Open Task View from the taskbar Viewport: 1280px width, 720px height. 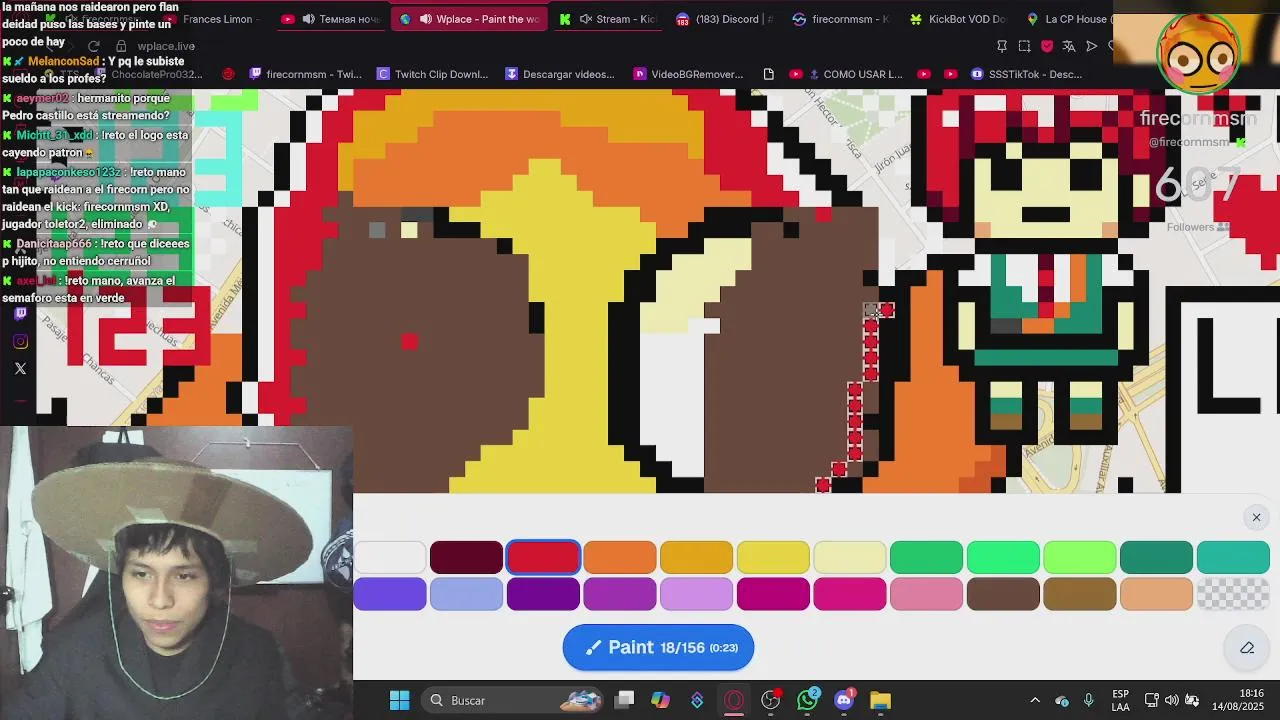[624, 700]
